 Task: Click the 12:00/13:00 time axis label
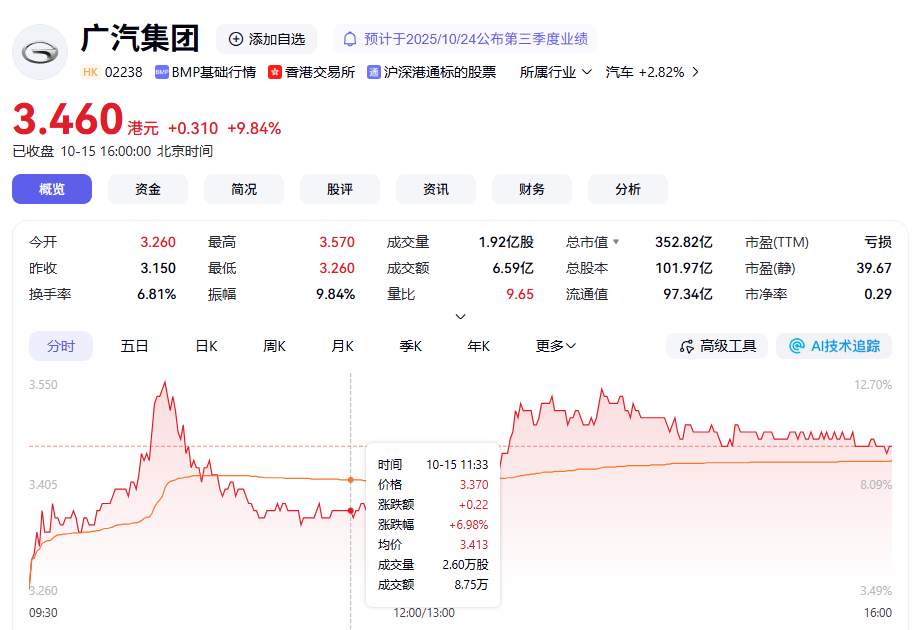[x=424, y=612]
